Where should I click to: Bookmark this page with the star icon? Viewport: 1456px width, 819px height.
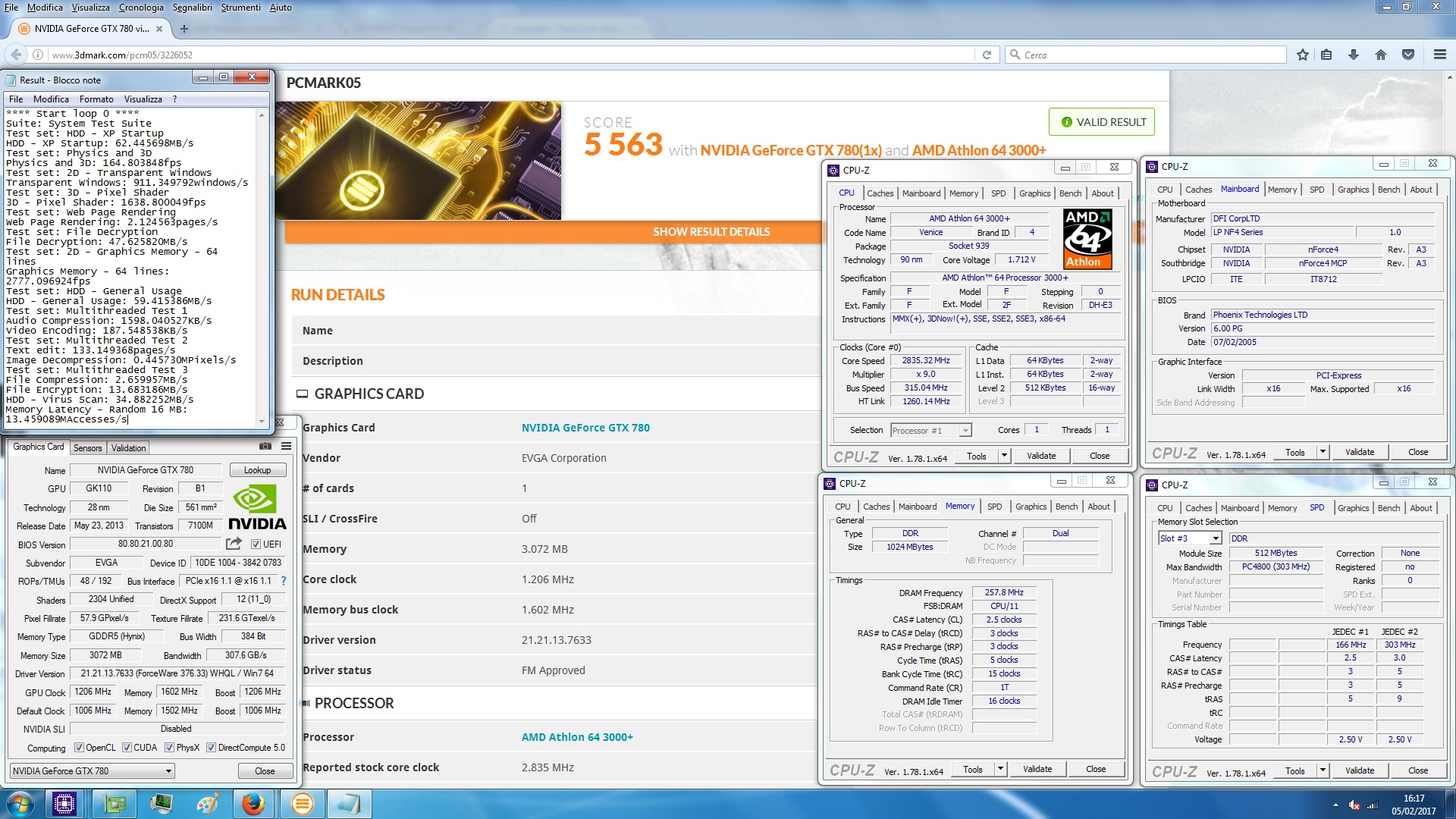[x=1302, y=55]
